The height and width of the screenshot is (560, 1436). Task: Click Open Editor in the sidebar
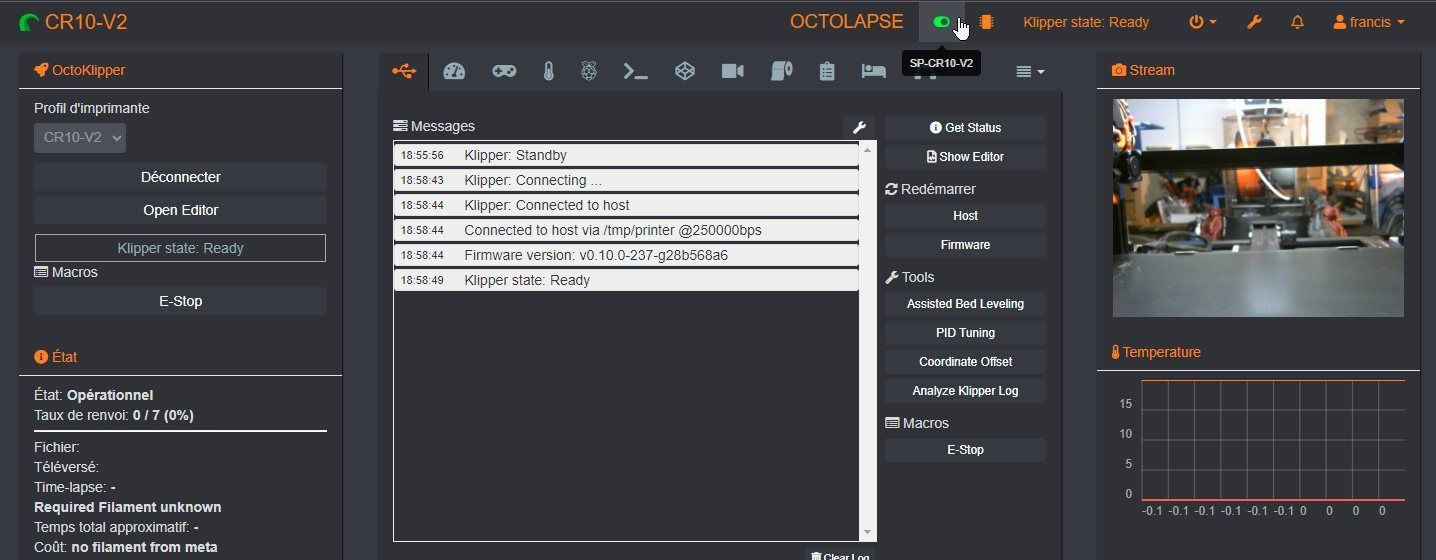click(180, 210)
